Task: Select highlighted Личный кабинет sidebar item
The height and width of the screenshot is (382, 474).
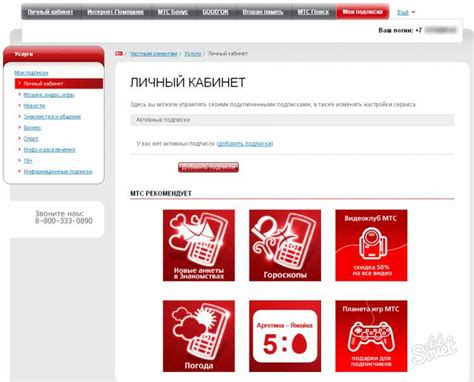Action: (59, 84)
